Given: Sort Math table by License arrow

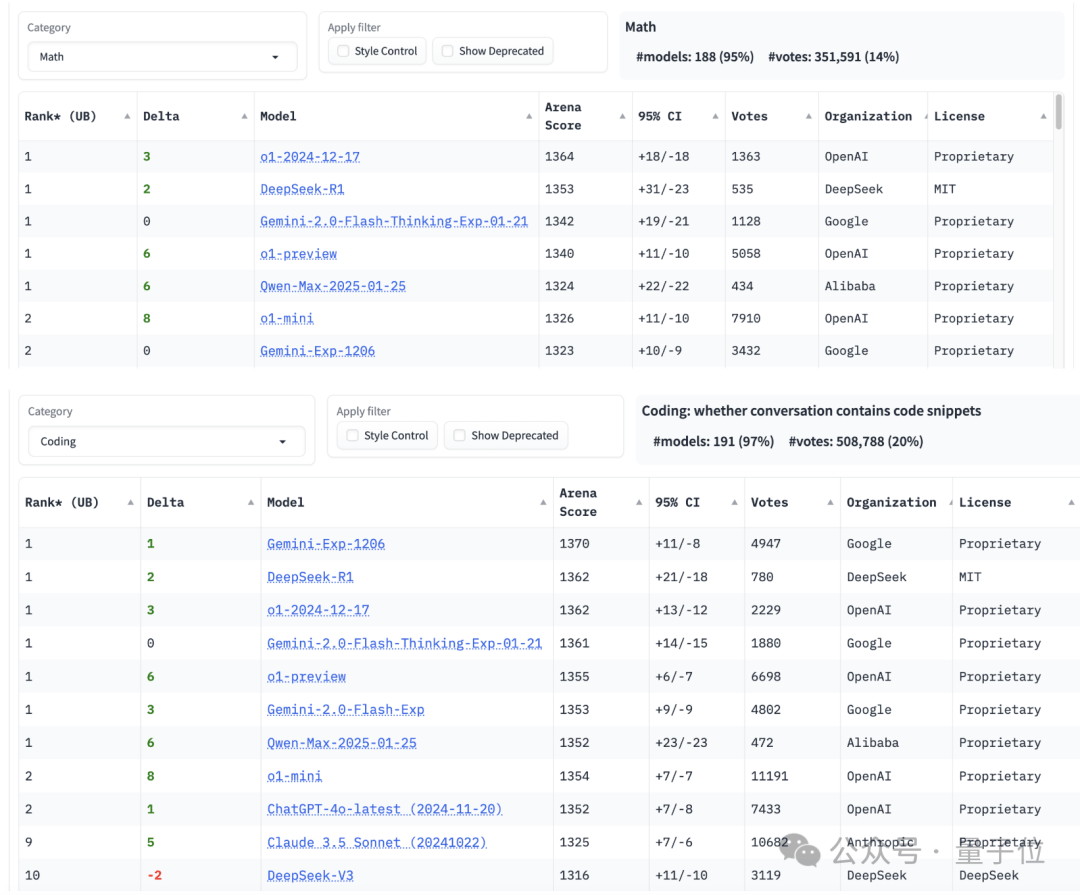Looking at the screenshot, I should (1043, 116).
